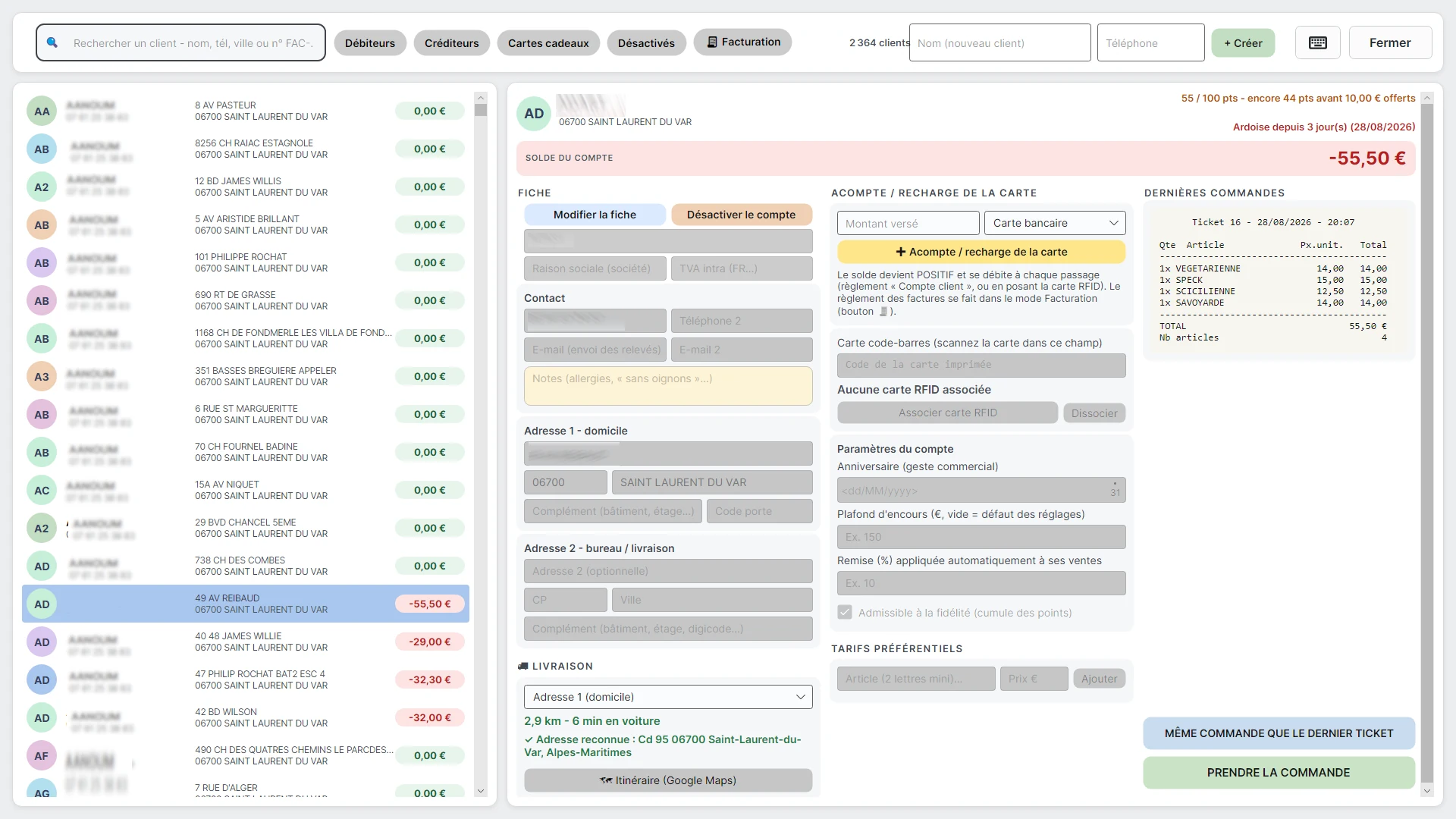The image size is (1456, 819).
Task: Click the AA avatar for 8 AV PASTEUR
Action: pyautogui.click(x=42, y=111)
